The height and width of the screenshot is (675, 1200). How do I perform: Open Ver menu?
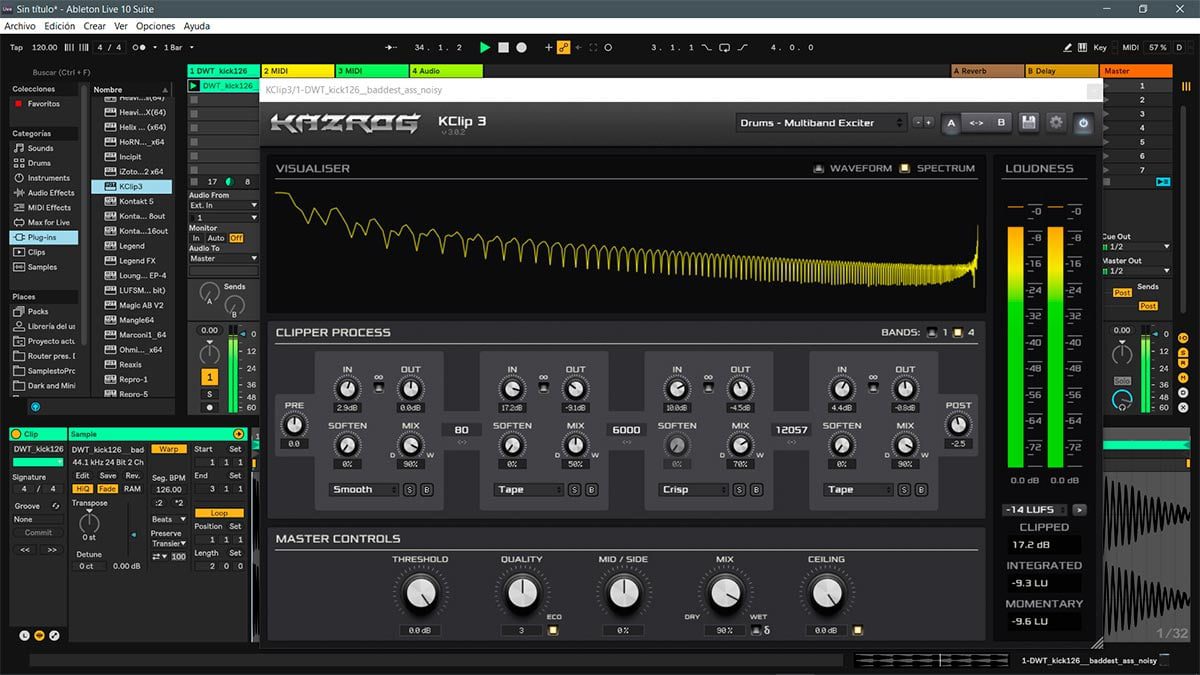click(121, 26)
